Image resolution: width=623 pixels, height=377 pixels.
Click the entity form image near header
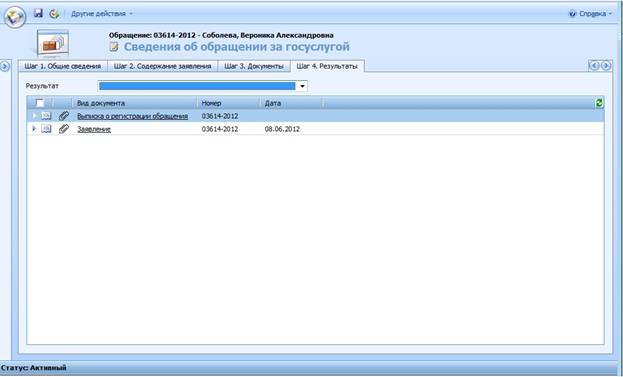pos(53,43)
